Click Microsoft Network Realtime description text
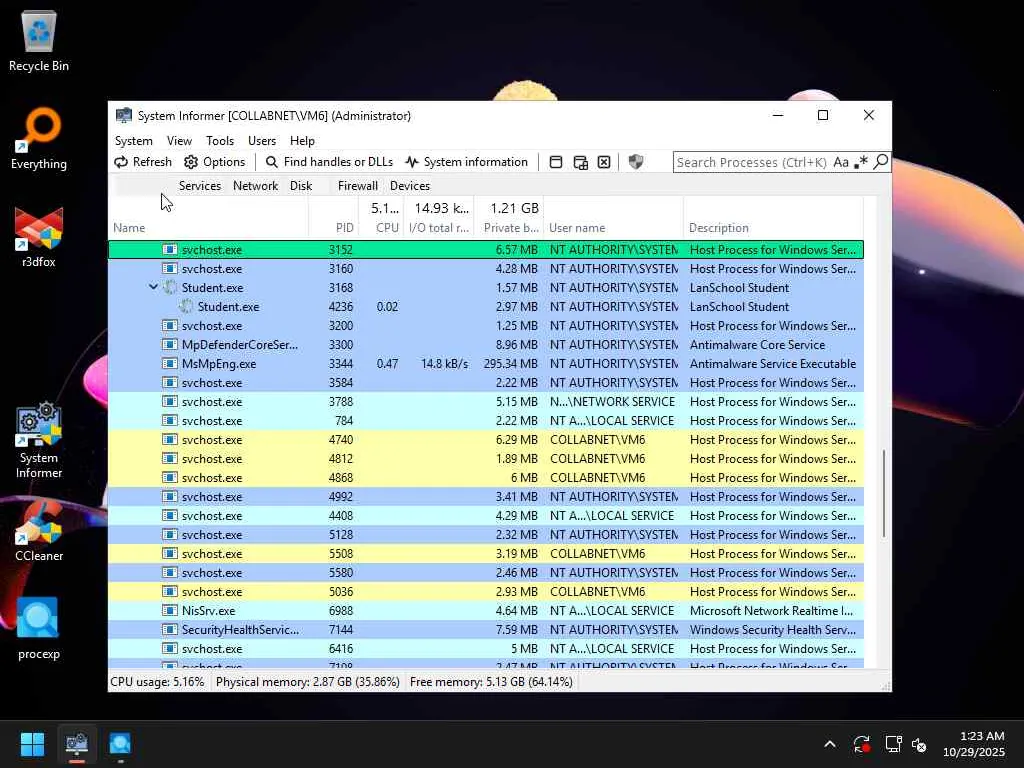Screen dimensions: 1024x768 [x=771, y=611]
